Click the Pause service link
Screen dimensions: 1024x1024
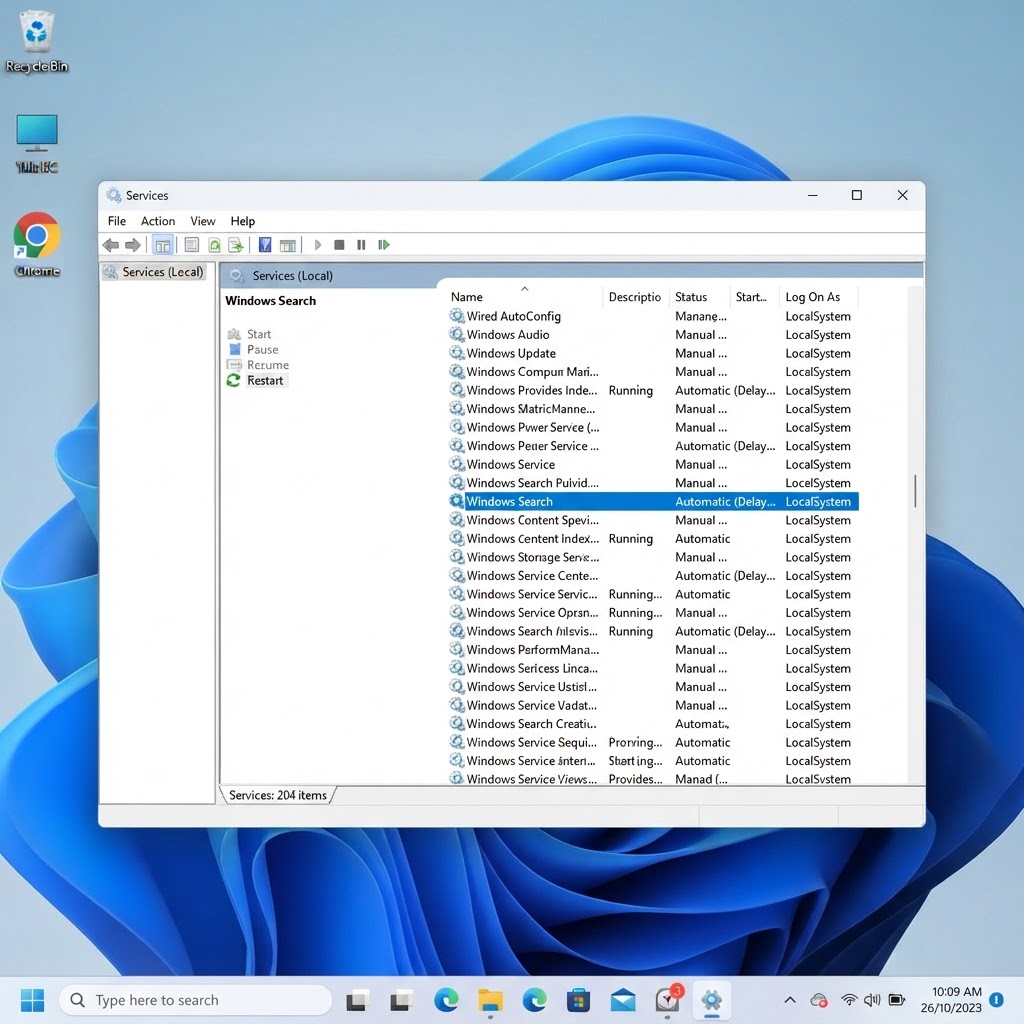click(263, 349)
